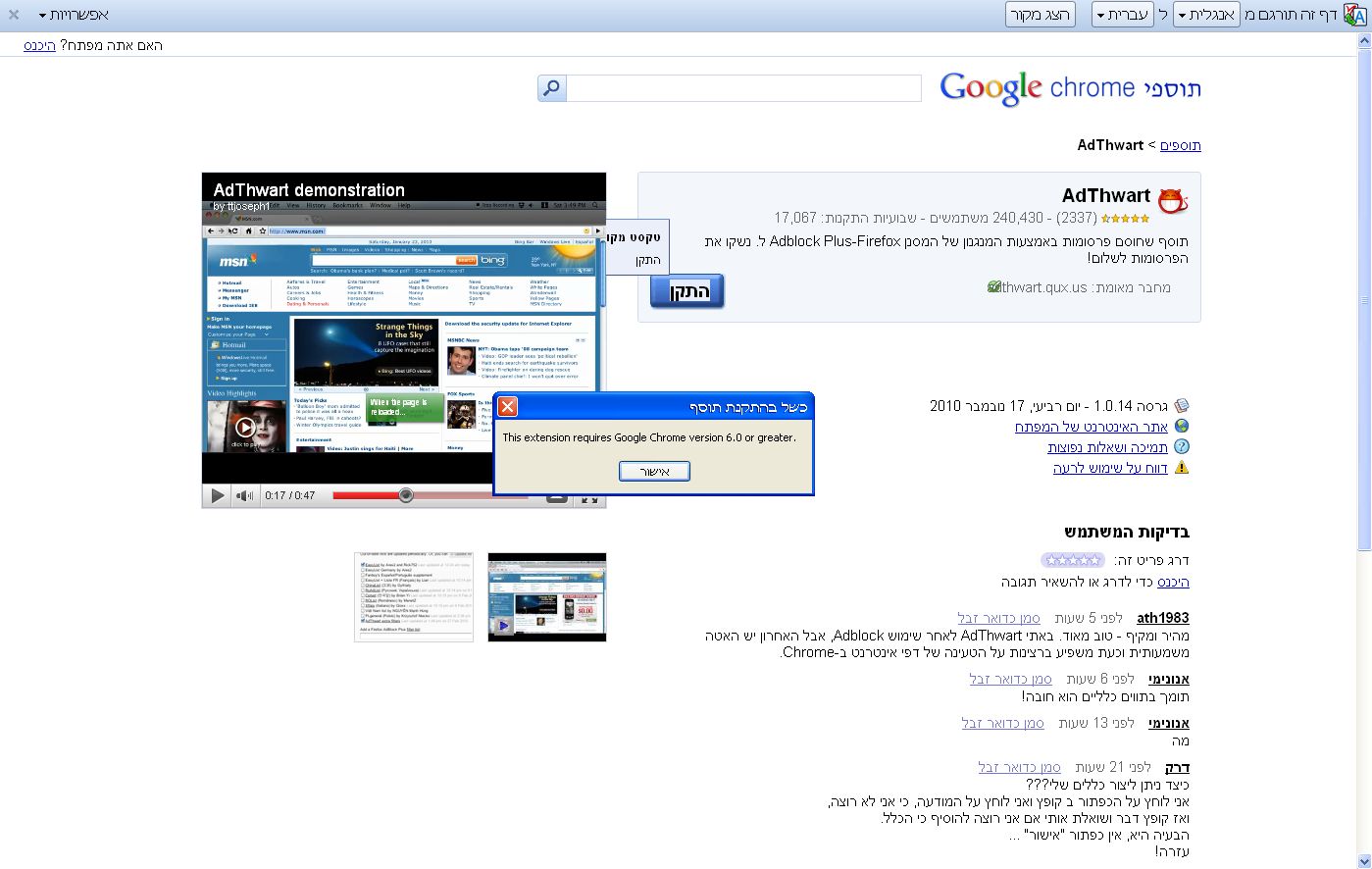Mark the דרך review as spam

[1020, 767]
